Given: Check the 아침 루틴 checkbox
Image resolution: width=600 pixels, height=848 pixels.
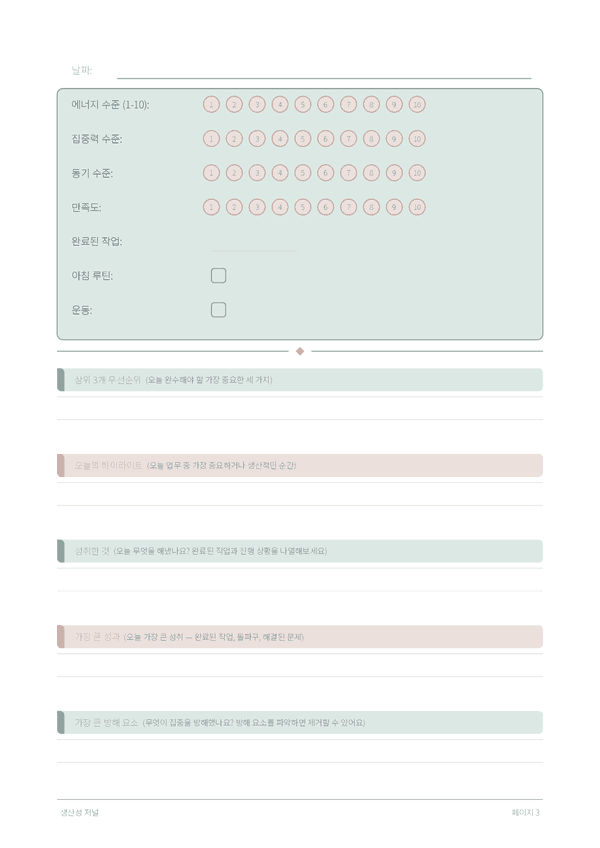Looking at the screenshot, I should coord(219,276).
